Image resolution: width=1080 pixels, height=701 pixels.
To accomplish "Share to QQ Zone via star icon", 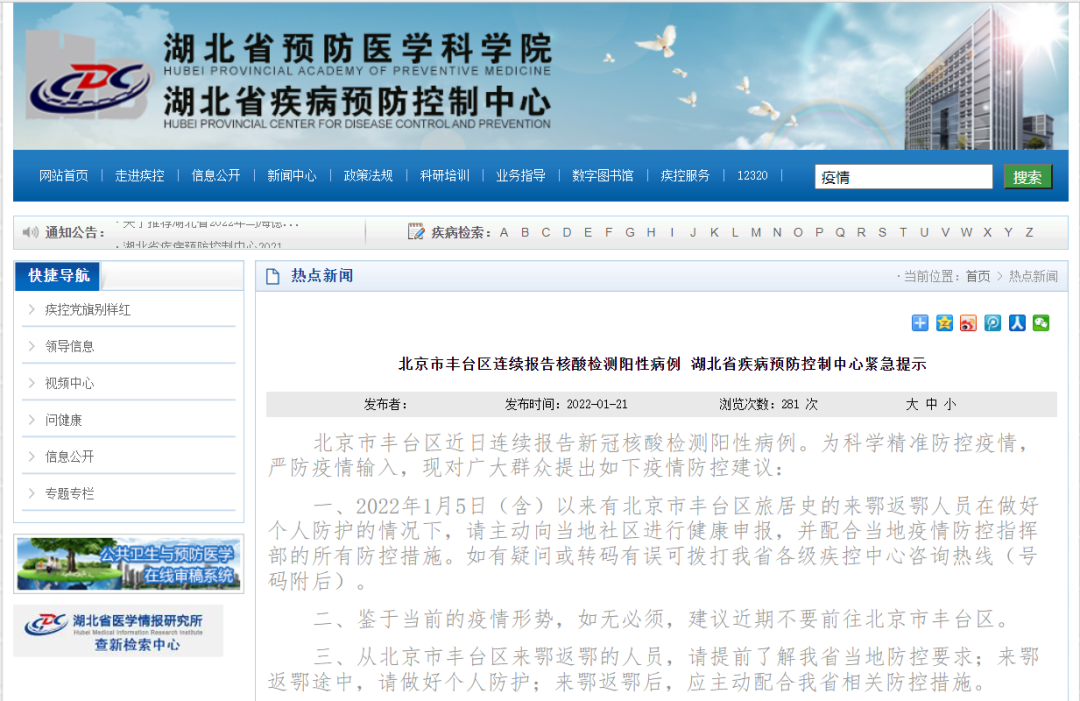I will click(944, 323).
